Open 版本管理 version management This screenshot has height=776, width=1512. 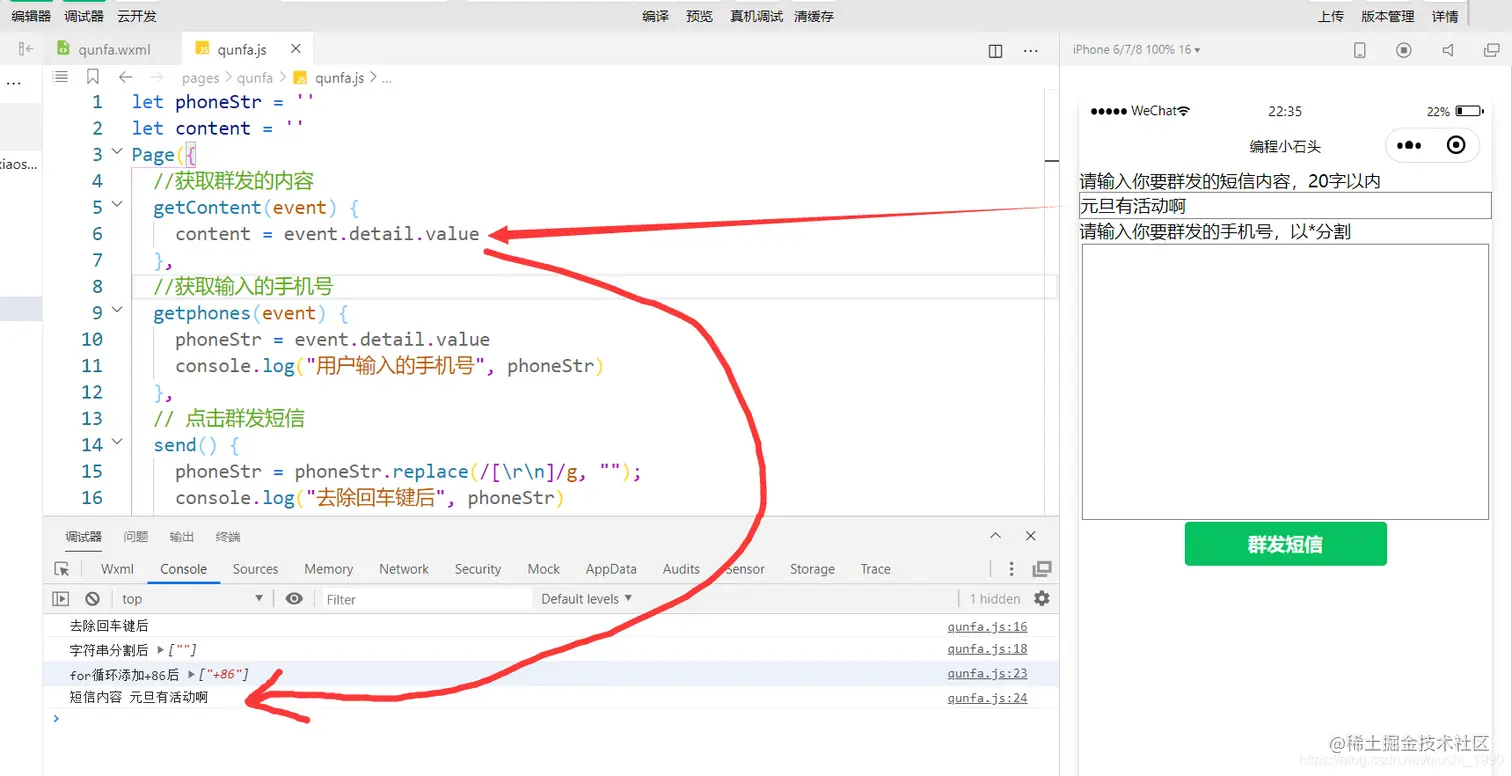[x=1388, y=16]
